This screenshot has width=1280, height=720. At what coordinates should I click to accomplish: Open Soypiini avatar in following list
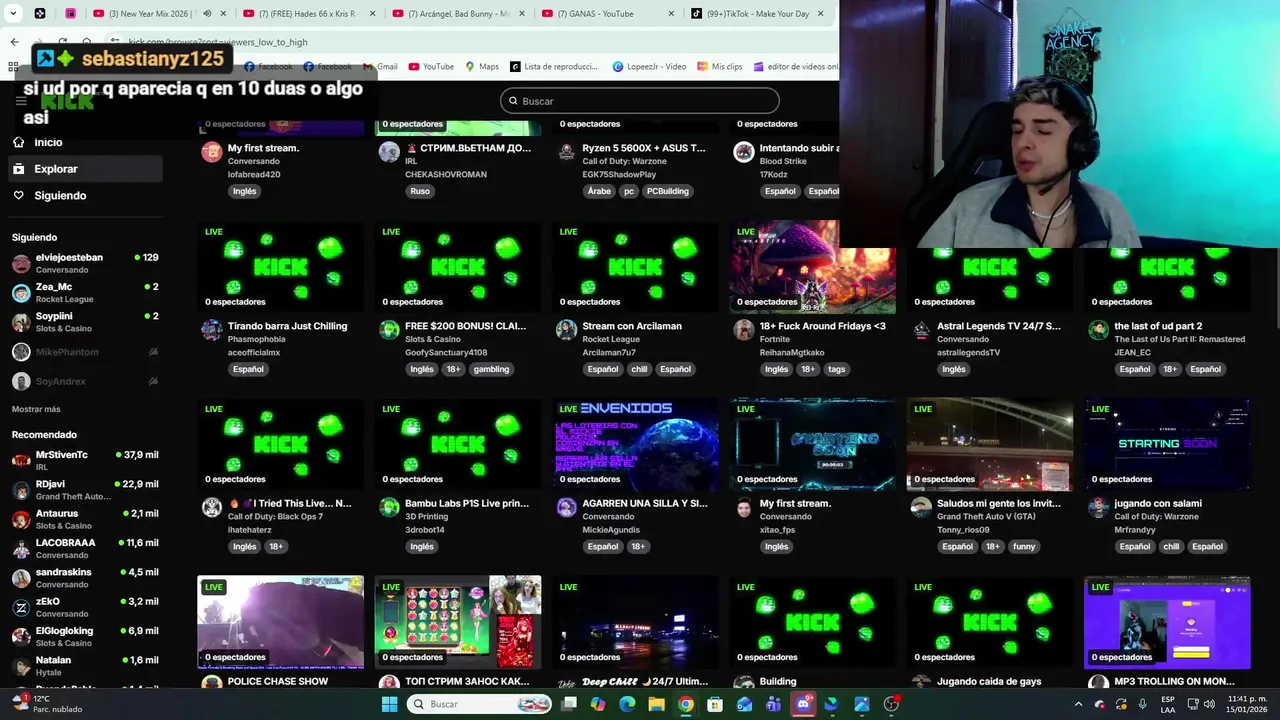pos(21,322)
